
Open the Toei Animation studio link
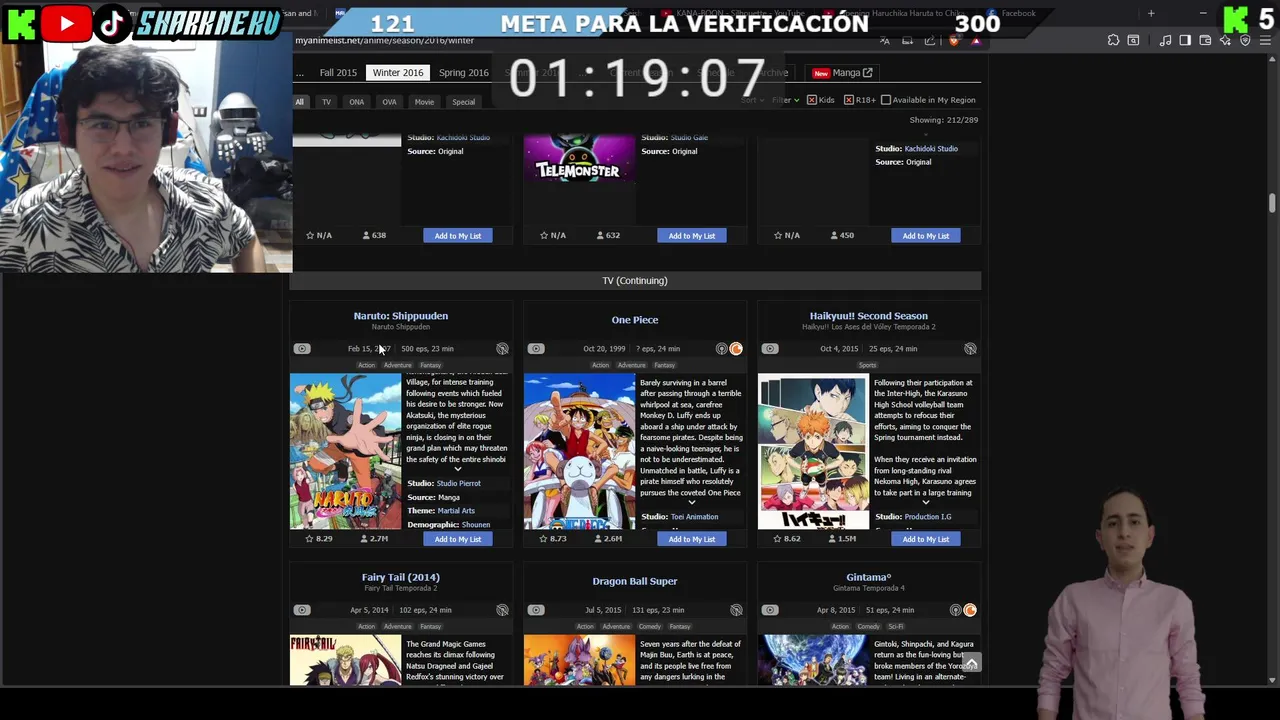tap(695, 517)
